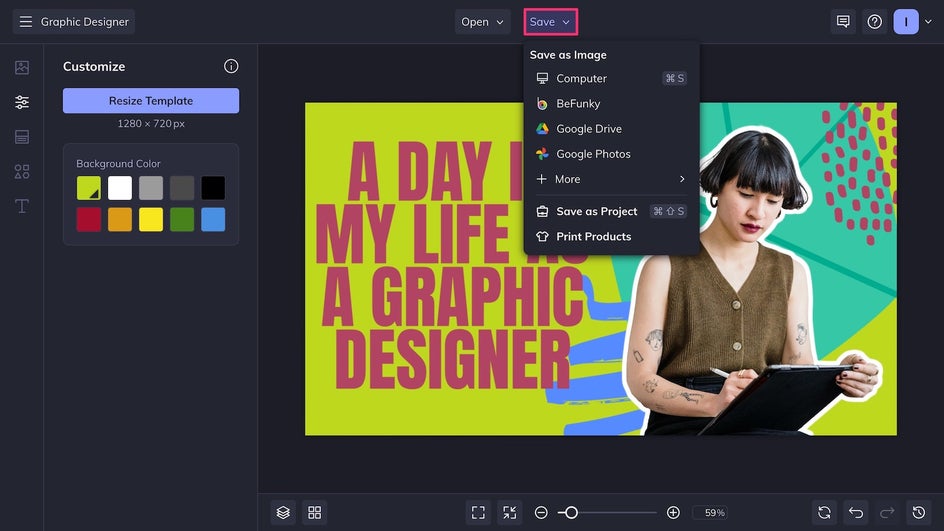The height and width of the screenshot is (531, 944).
Task: Select the red background color swatch
Action: coord(88,219)
